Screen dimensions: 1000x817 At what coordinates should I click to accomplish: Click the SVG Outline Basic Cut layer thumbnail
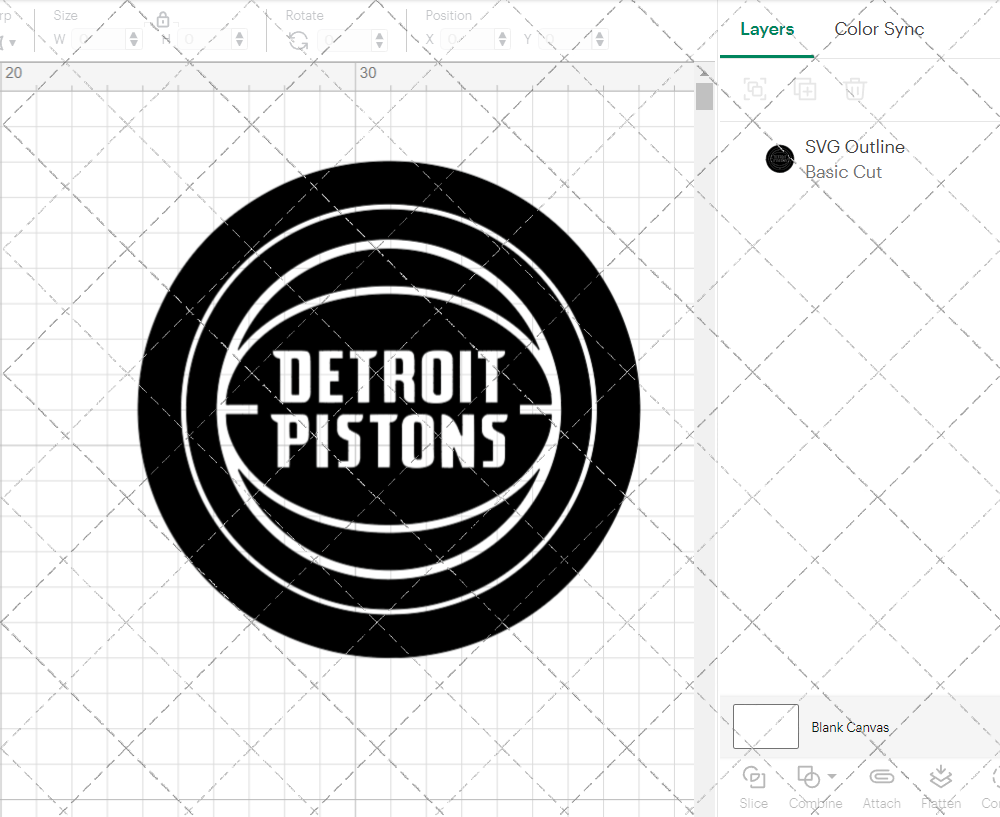click(x=780, y=158)
